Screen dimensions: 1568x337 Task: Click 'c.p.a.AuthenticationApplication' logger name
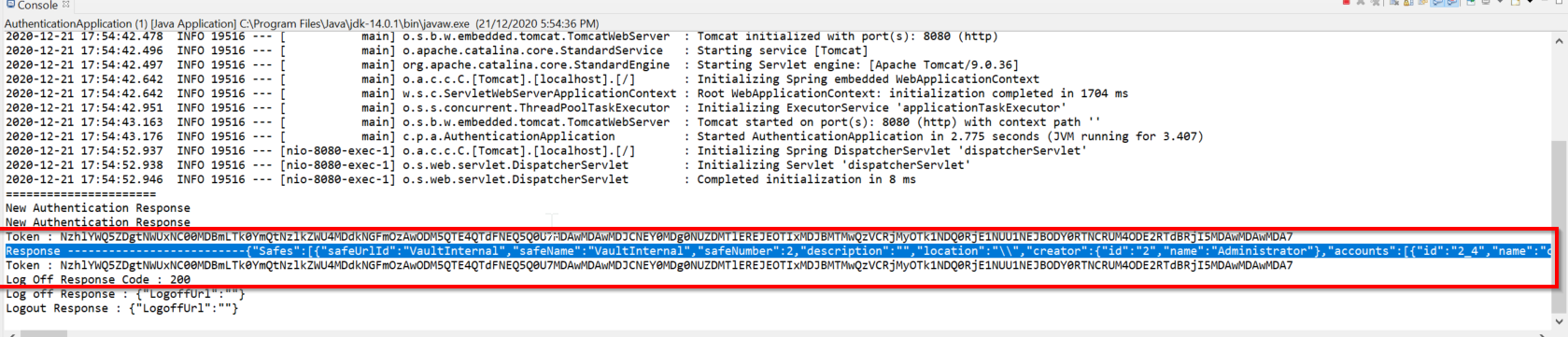click(509, 136)
